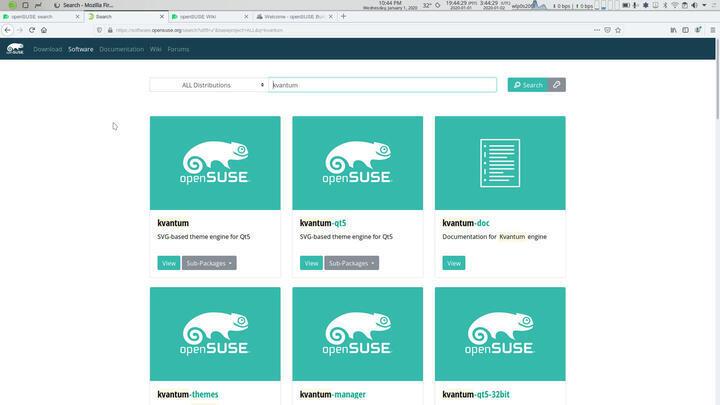
Task: Click the green Search button
Action: tap(528, 84)
